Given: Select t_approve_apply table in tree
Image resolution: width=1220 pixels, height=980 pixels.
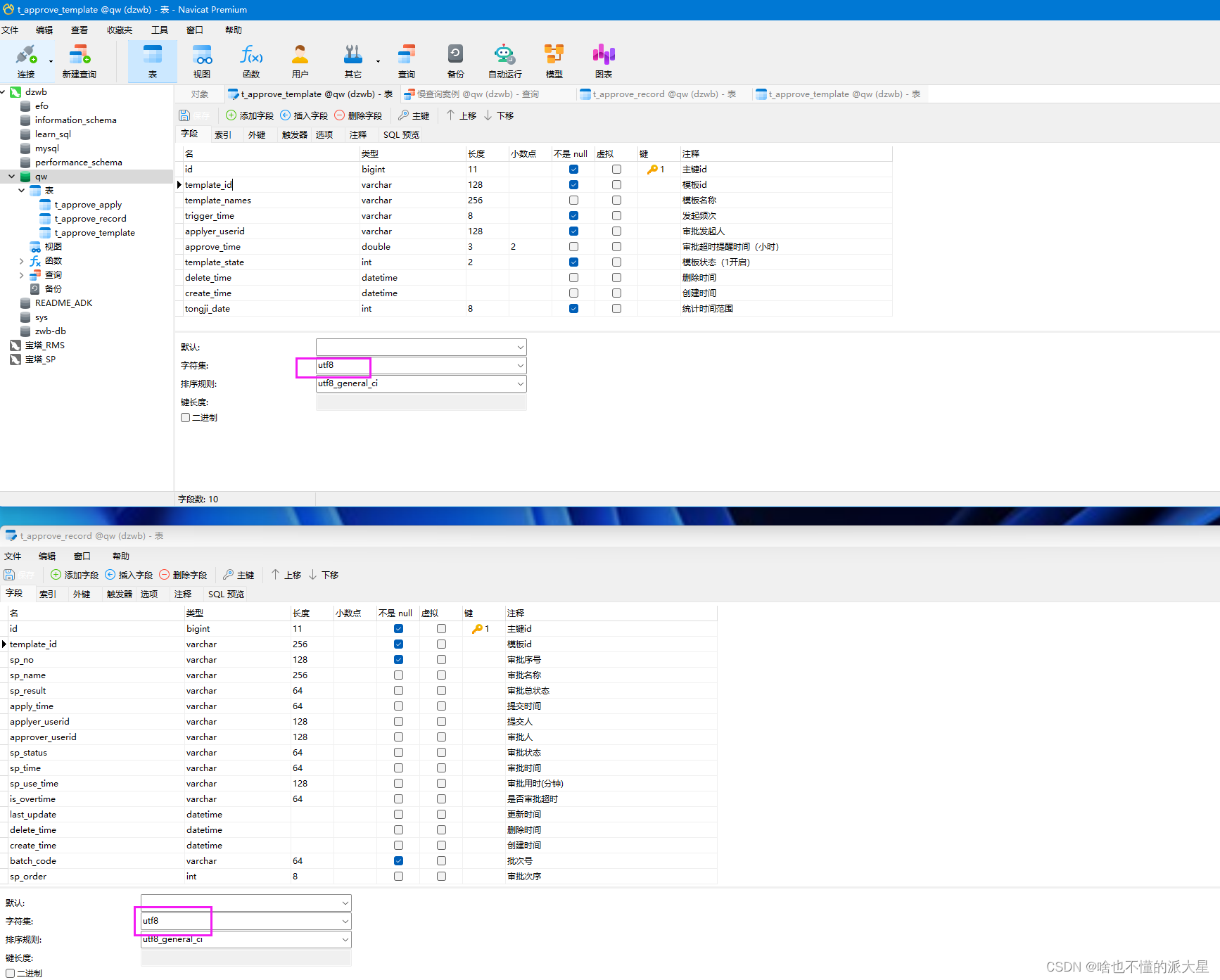Looking at the screenshot, I should (x=87, y=205).
